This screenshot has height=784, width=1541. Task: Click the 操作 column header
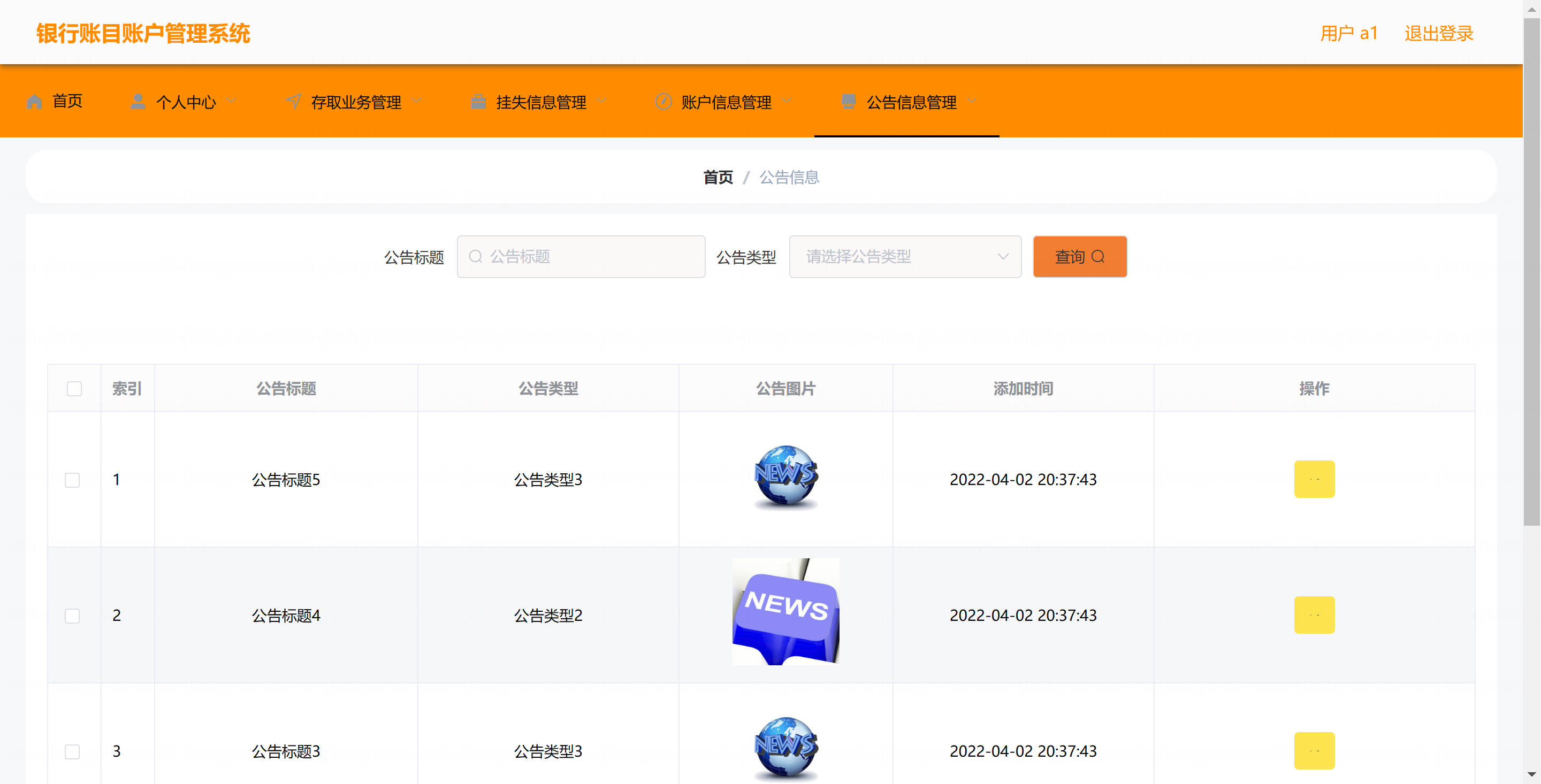(1314, 389)
